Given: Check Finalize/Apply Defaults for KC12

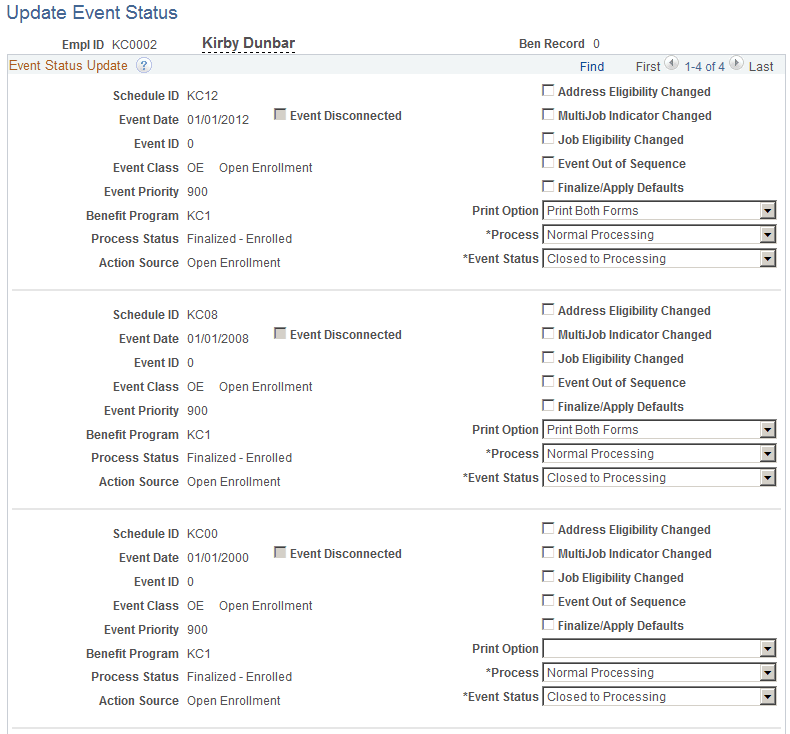Looking at the screenshot, I should click(x=548, y=186).
